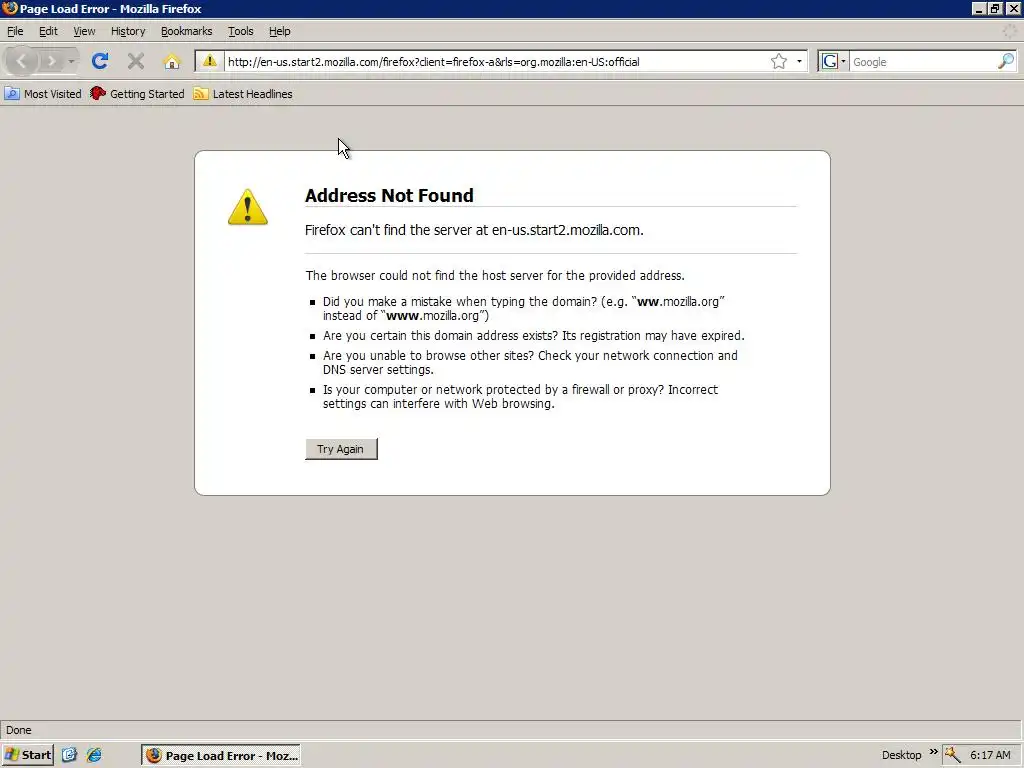This screenshot has width=1024, height=768.
Task: Minimize the Firefox window
Action: (978, 8)
